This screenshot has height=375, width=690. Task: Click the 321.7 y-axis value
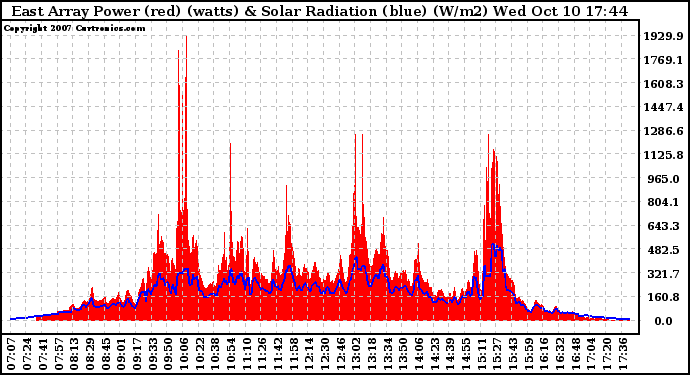(x=664, y=274)
